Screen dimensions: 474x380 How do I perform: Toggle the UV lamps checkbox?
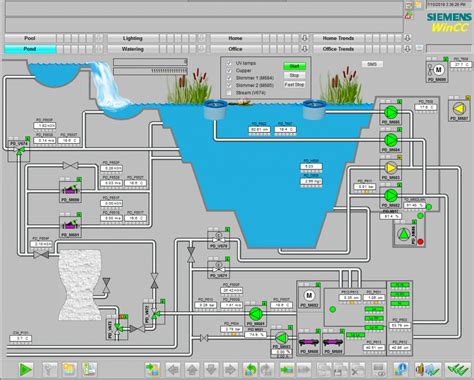[x=229, y=63]
